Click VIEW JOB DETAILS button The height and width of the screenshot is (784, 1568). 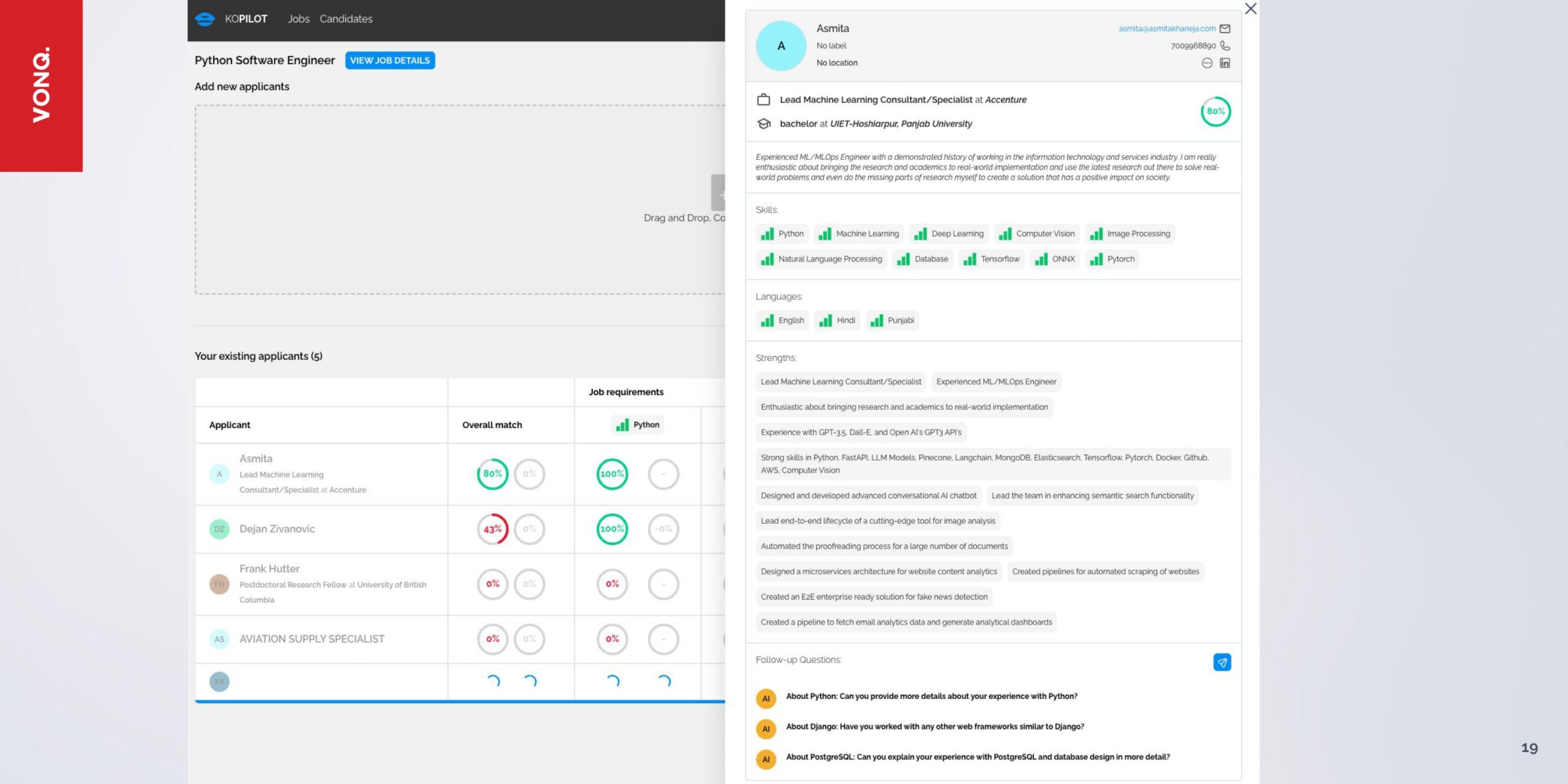click(389, 60)
